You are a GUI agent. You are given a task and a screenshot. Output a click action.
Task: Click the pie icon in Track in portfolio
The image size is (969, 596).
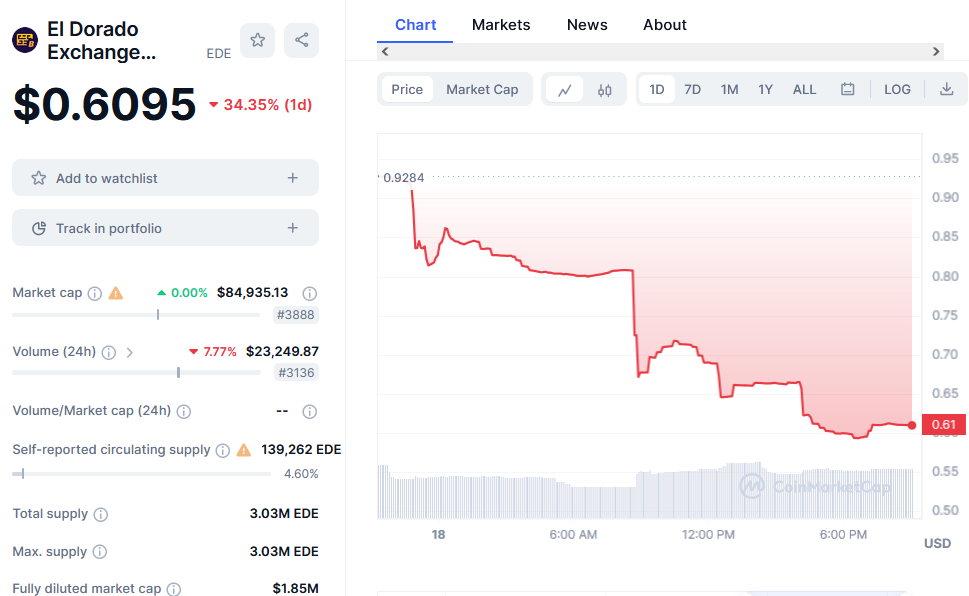pyautogui.click(x=38, y=228)
